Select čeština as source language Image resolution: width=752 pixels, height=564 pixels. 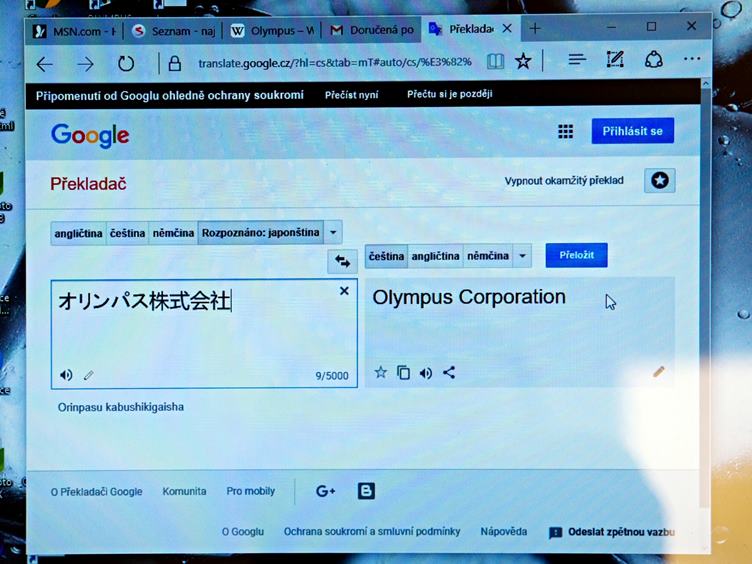pyautogui.click(x=127, y=233)
